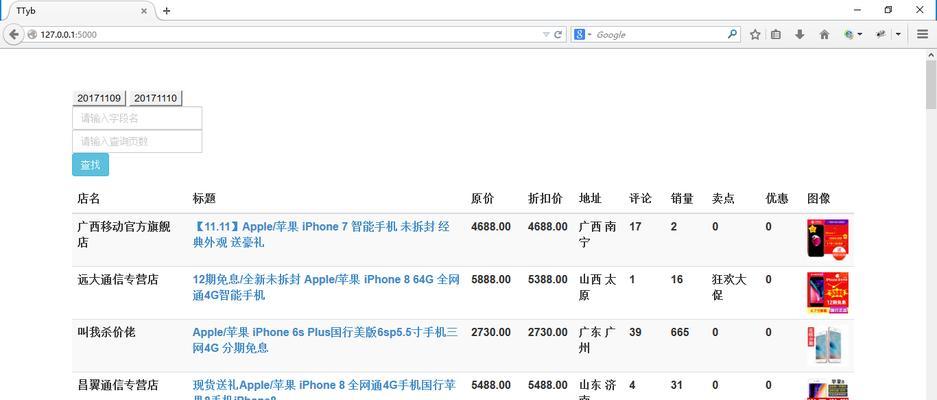Click the discount price 5388.00

click(548, 279)
